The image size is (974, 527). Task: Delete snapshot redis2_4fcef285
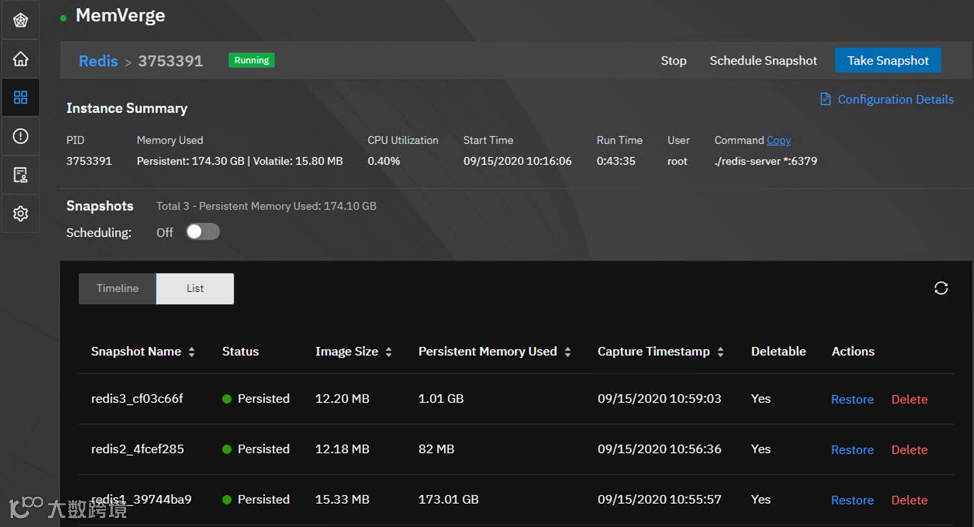(909, 450)
